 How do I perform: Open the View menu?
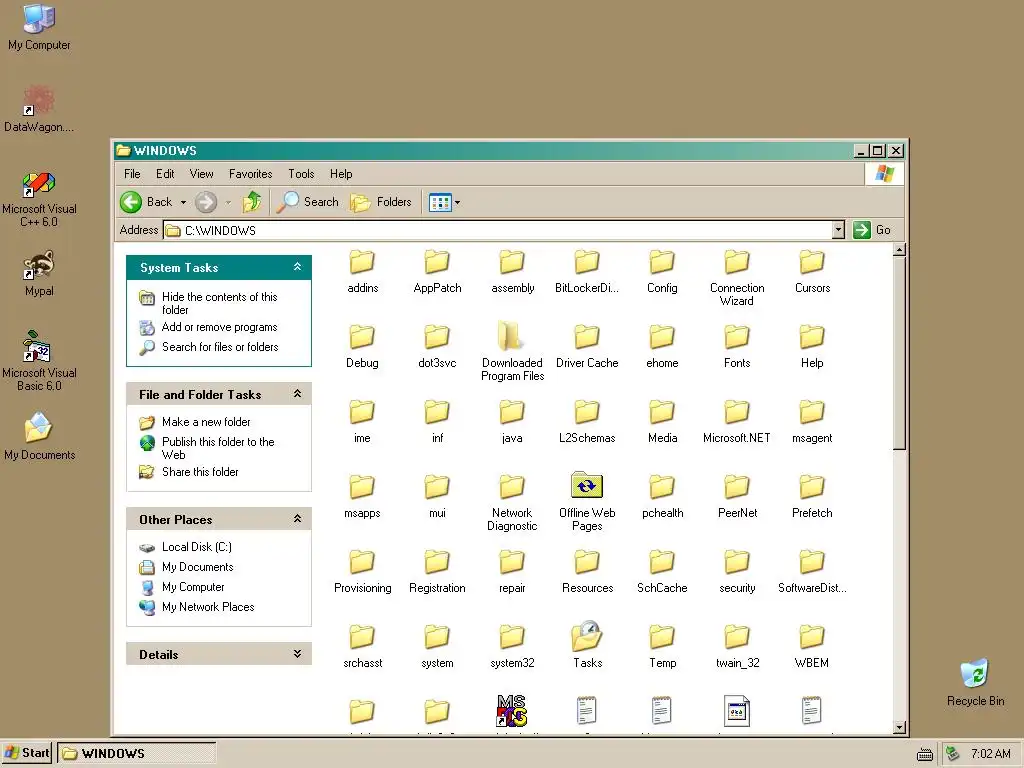pyautogui.click(x=201, y=174)
